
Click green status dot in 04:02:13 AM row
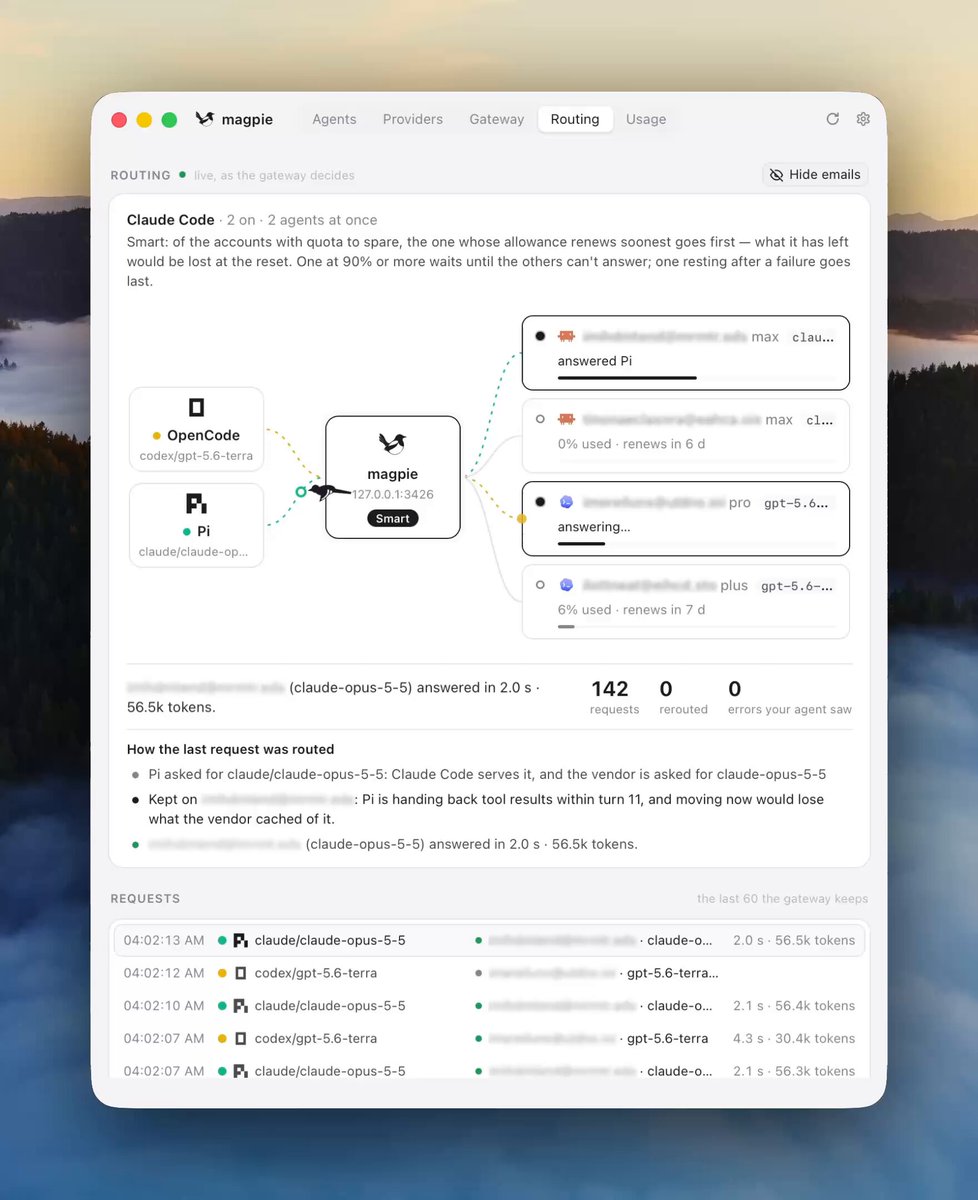[x=222, y=940]
